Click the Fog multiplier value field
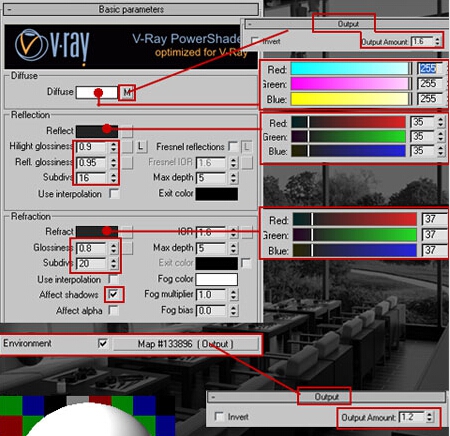450x436 pixels. (x=211, y=295)
